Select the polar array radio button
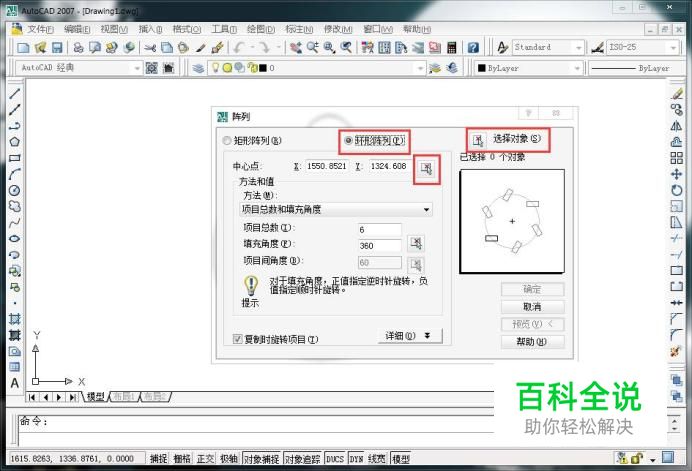Image resolution: width=692 pixels, height=471 pixels. click(348, 140)
